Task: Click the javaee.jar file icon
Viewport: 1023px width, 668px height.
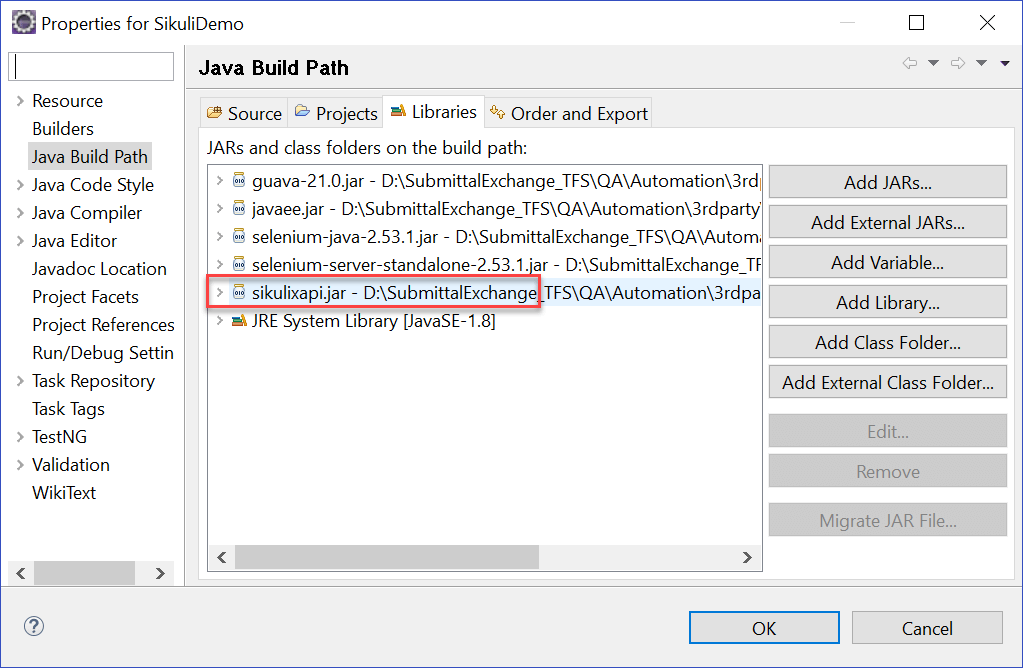Action: [239, 209]
